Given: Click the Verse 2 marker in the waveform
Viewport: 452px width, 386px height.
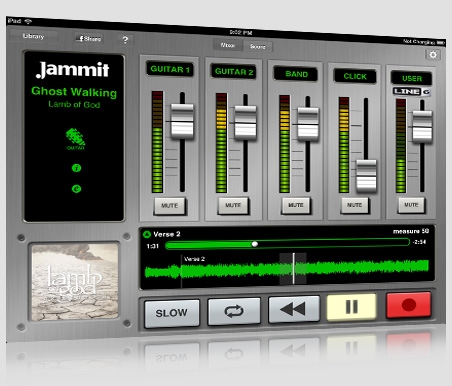Looking at the screenshot, I should click(194, 259).
